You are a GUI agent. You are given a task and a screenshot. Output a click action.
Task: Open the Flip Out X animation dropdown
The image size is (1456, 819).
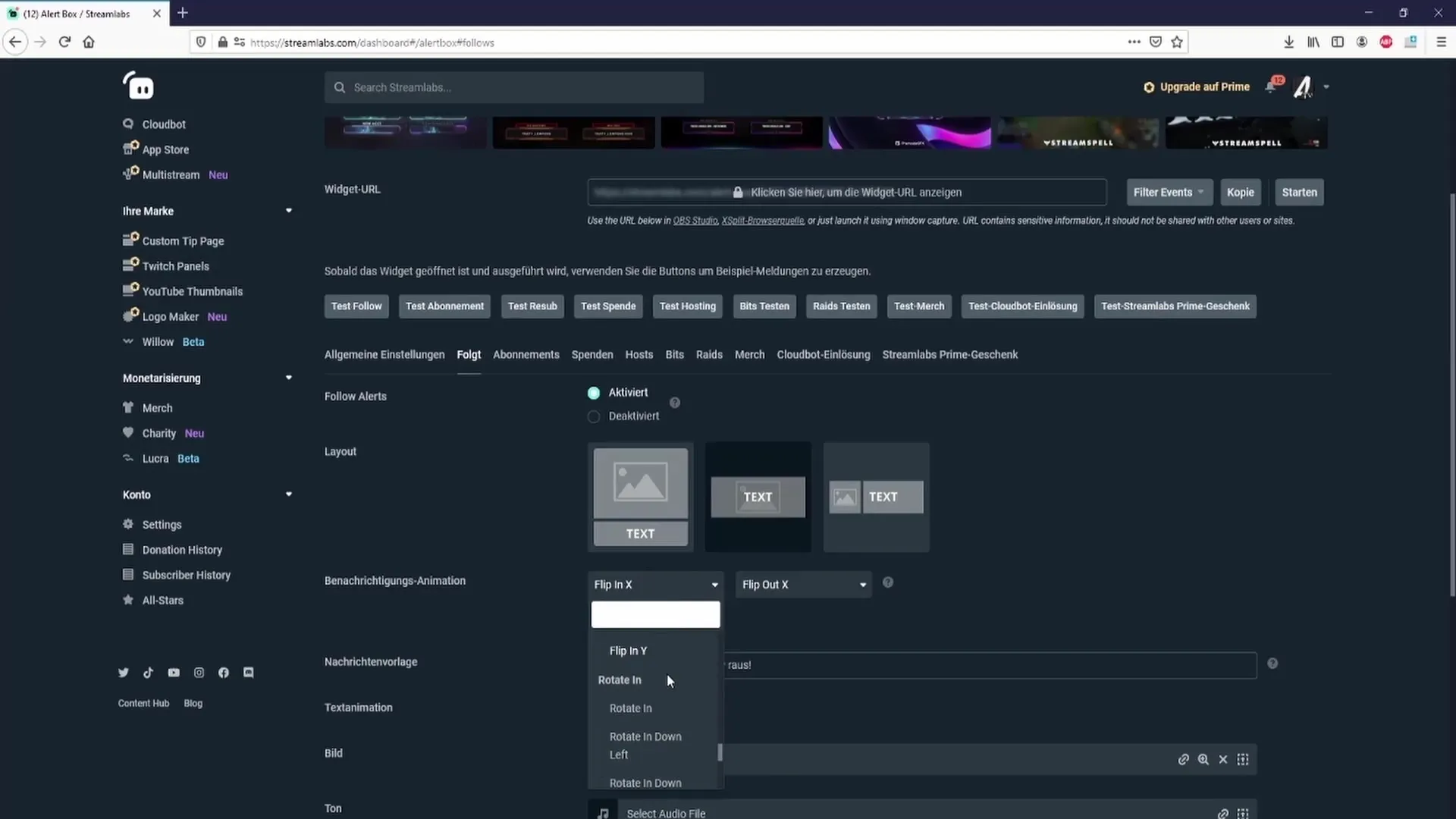point(804,585)
